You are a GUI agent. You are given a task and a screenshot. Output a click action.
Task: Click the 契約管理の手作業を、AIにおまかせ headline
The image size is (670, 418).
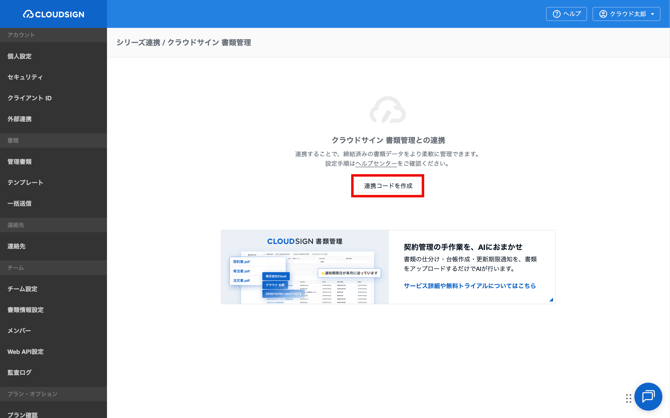(x=463, y=247)
